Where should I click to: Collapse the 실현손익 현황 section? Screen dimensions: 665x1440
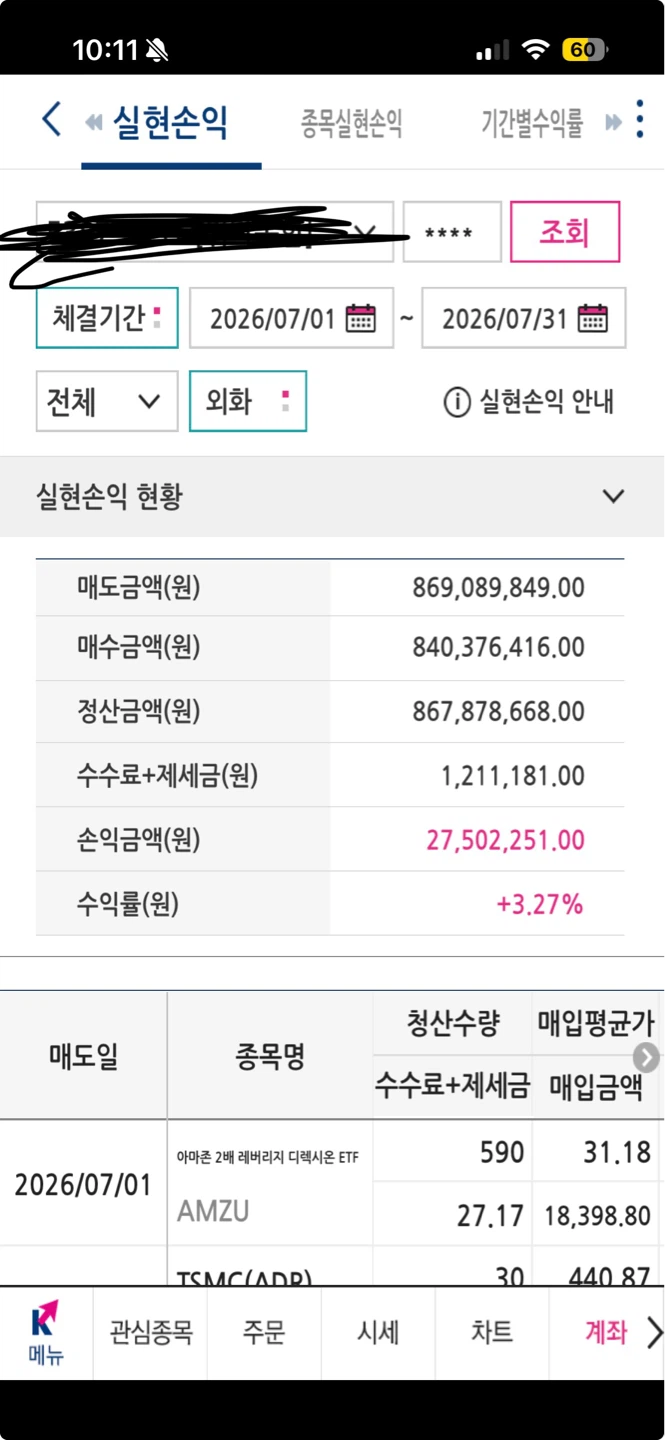[x=613, y=496]
